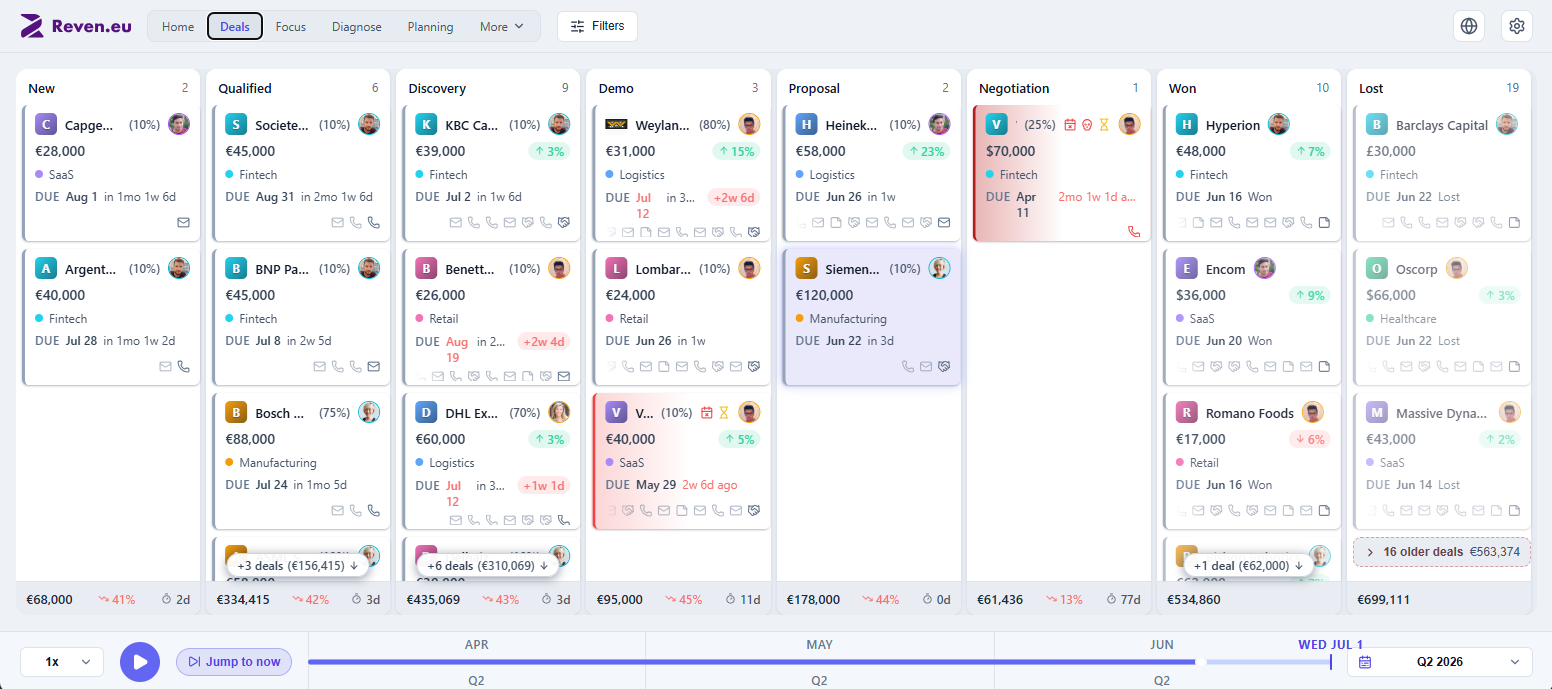Open the settings gear

1517,26
